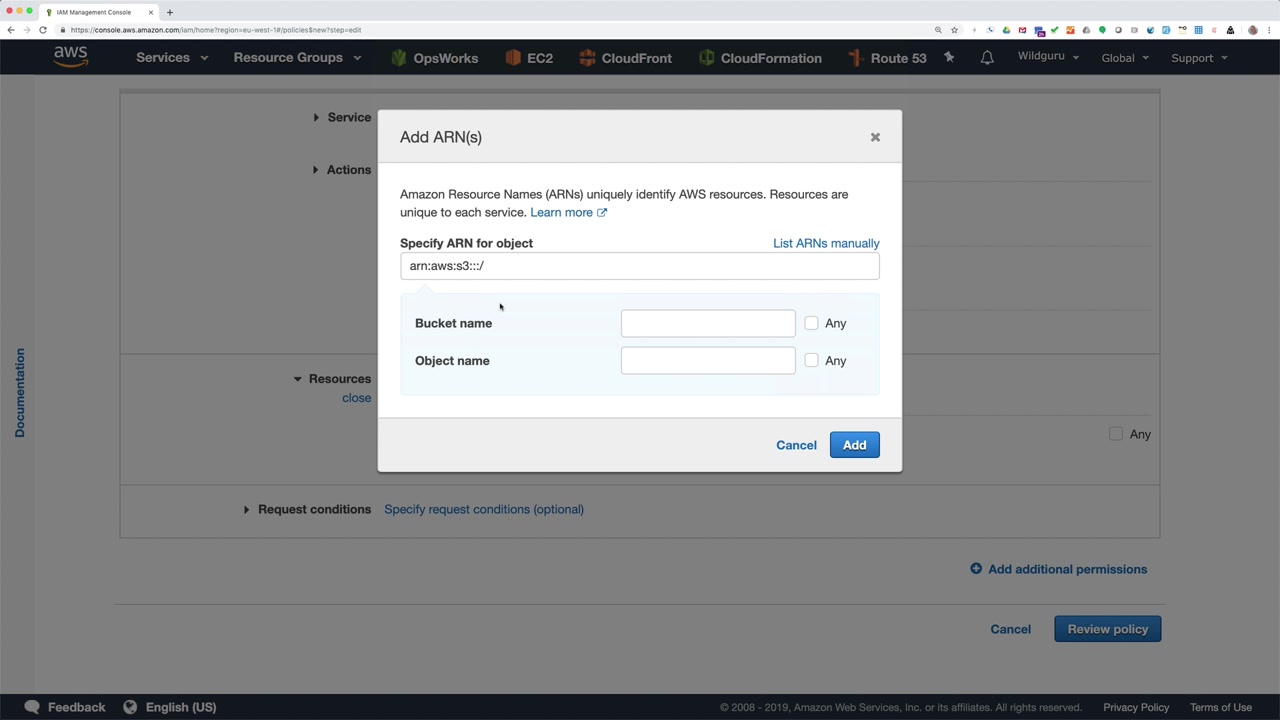Expand the Request conditions section
The height and width of the screenshot is (720, 1280).
(x=308, y=509)
